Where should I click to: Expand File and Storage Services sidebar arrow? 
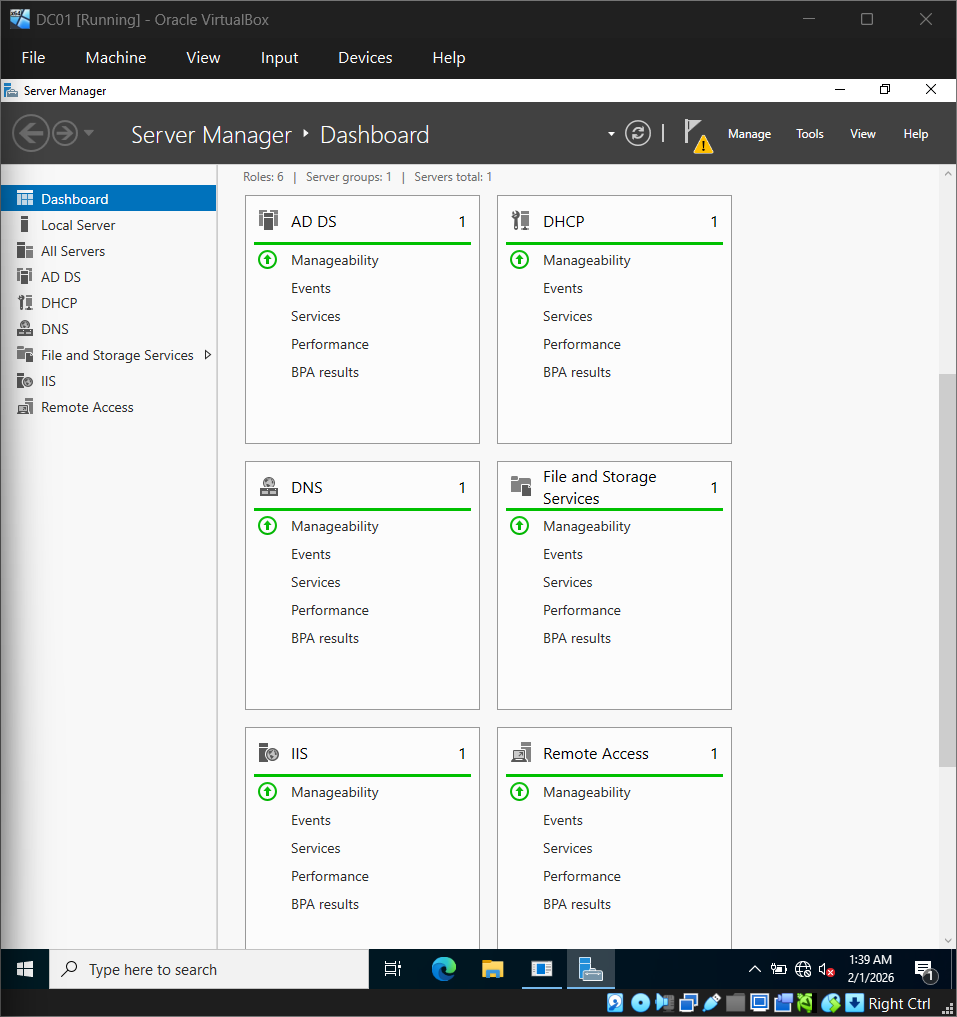point(208,355)
